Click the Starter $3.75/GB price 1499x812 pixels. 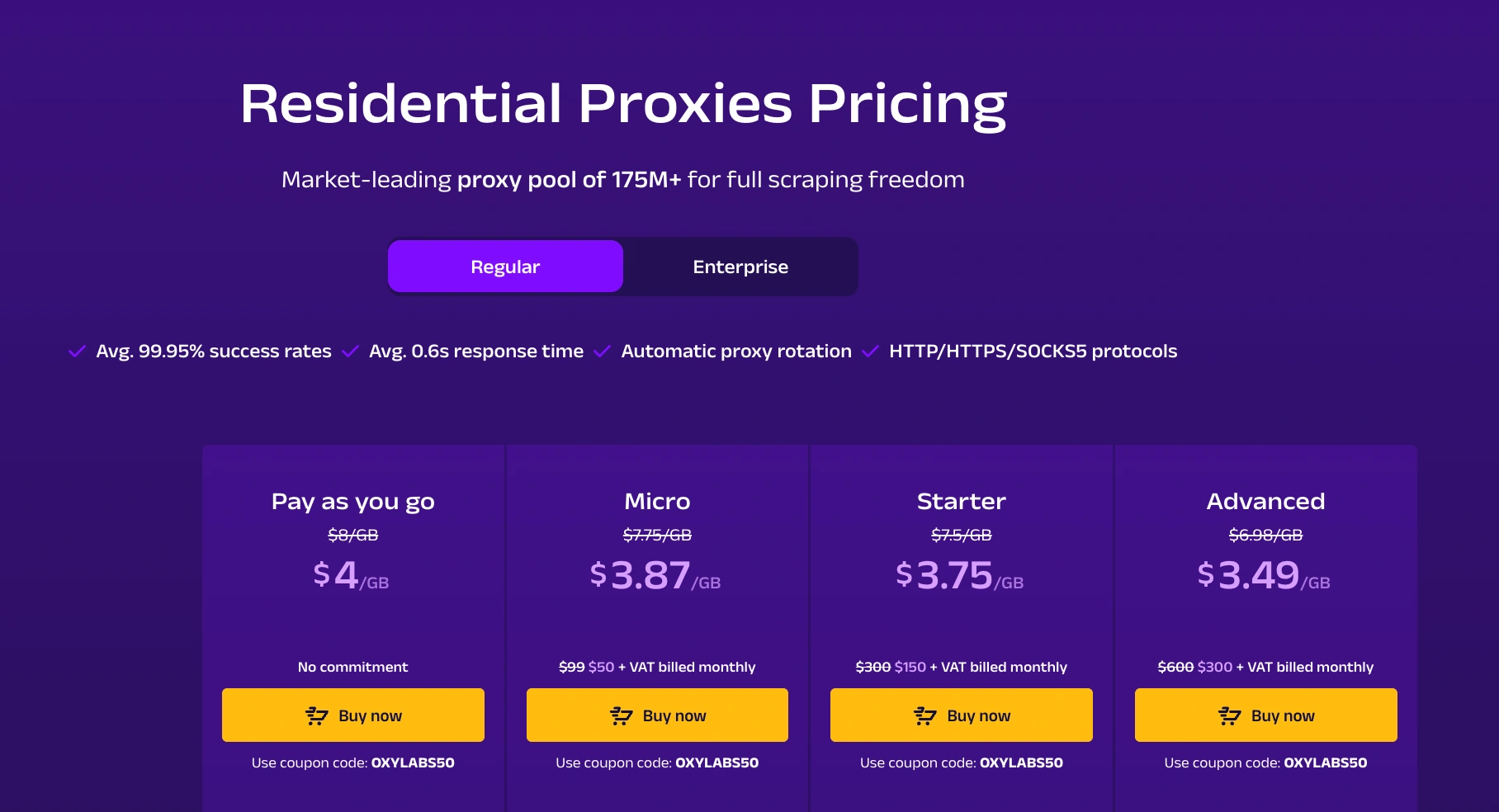959,575
